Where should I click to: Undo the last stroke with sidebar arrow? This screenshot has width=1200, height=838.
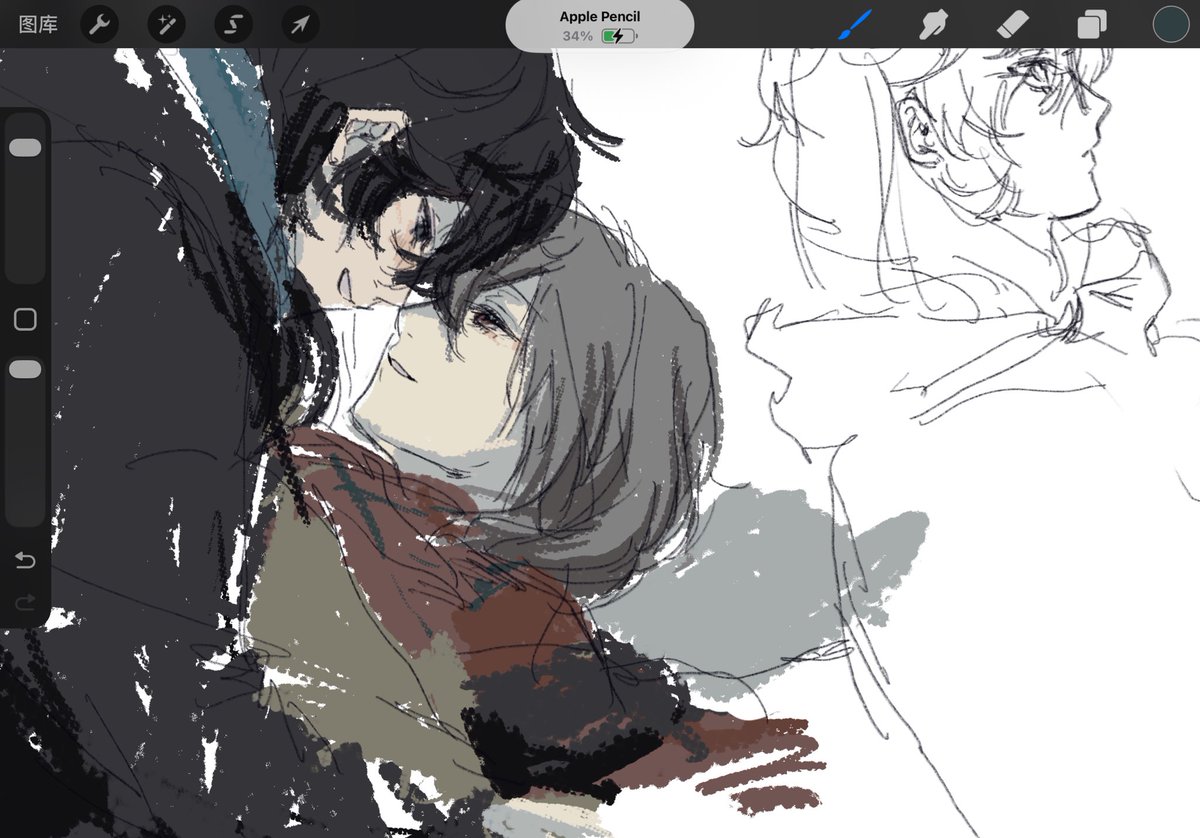point(25,560)
